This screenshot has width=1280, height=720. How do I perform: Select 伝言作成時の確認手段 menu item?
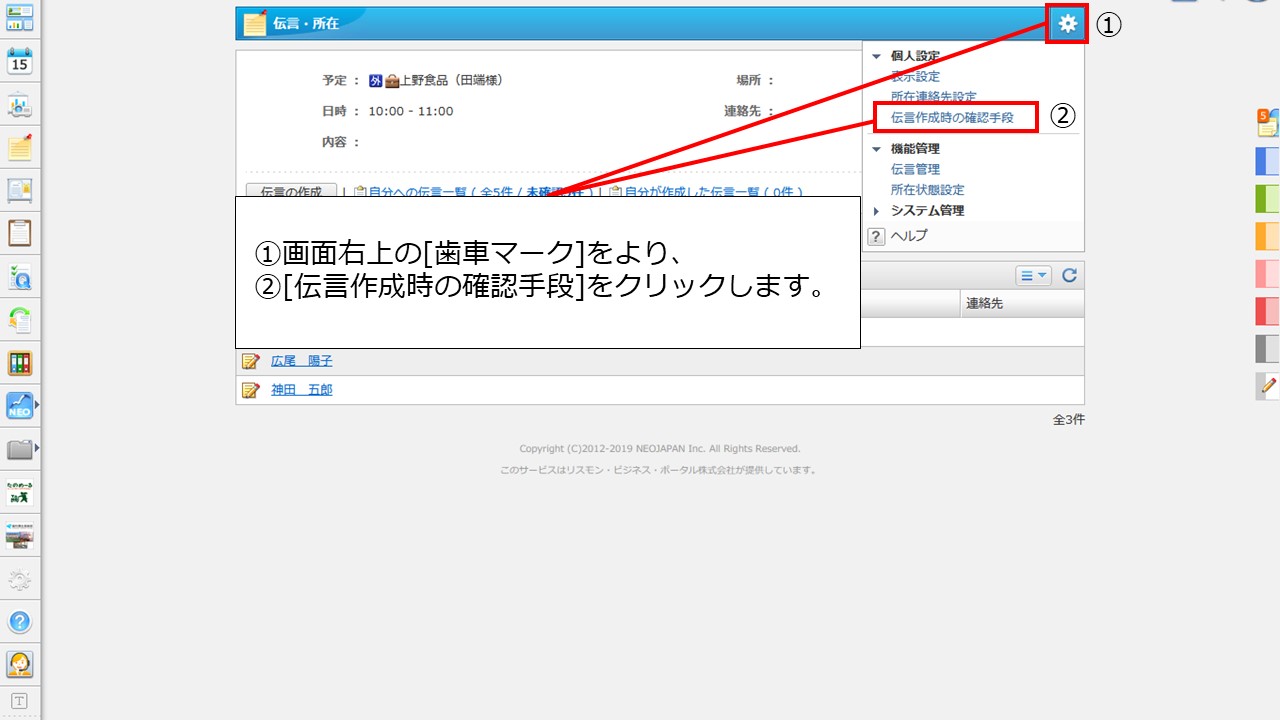point(951,117)
